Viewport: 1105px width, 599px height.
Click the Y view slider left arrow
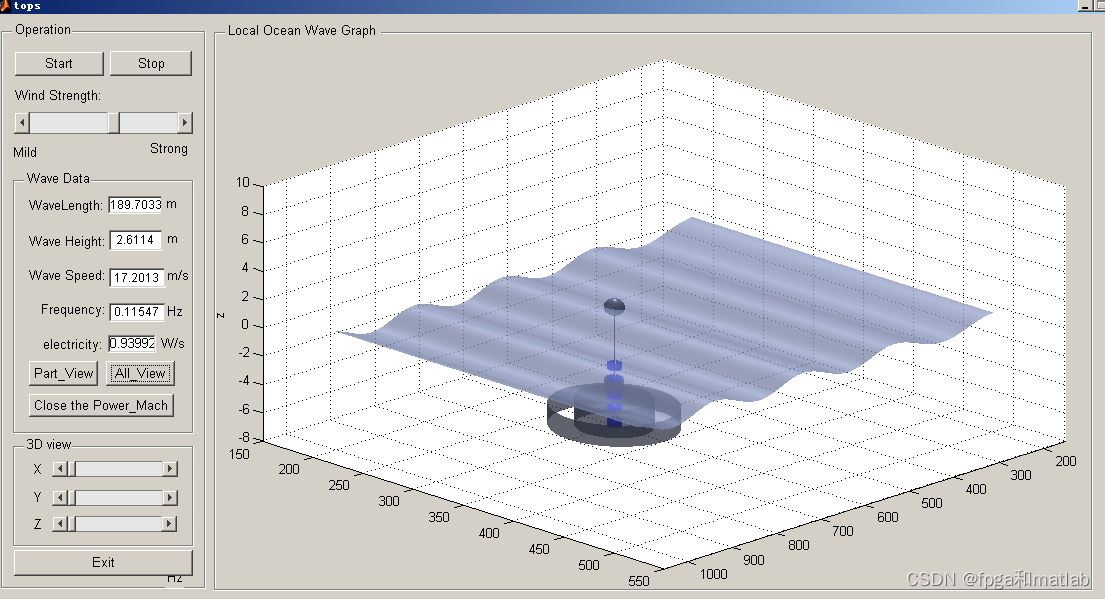pyautogui.click(x=60, y=498)
